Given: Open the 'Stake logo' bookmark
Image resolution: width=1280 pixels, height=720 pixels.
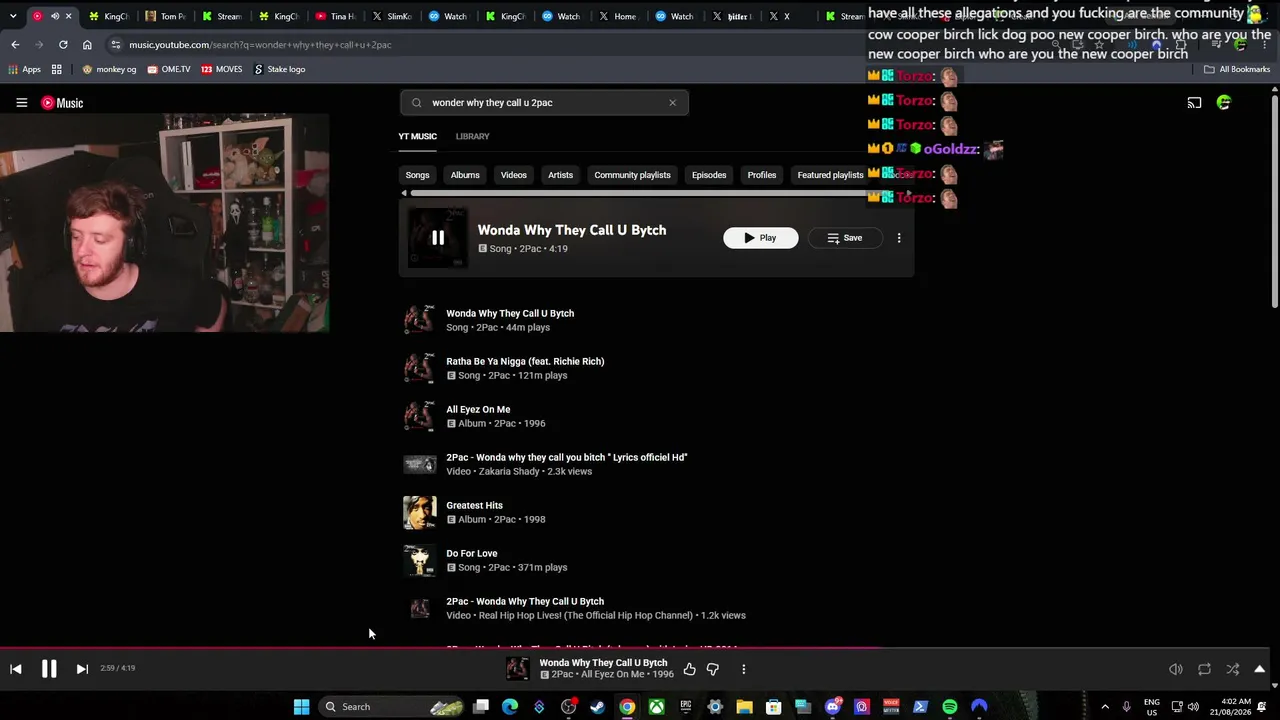Looking at the screenshot, I should tap(279, 69).
